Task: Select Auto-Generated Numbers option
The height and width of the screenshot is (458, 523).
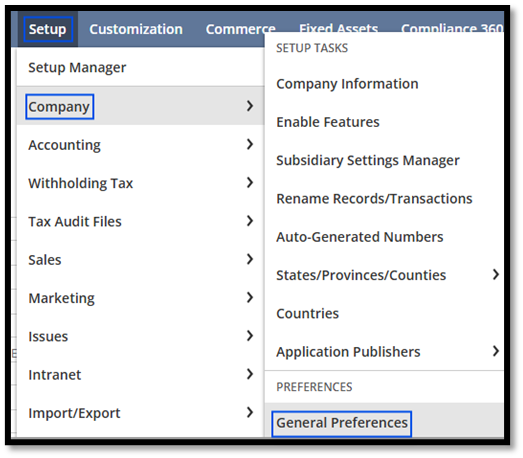Action: [360, 237]
